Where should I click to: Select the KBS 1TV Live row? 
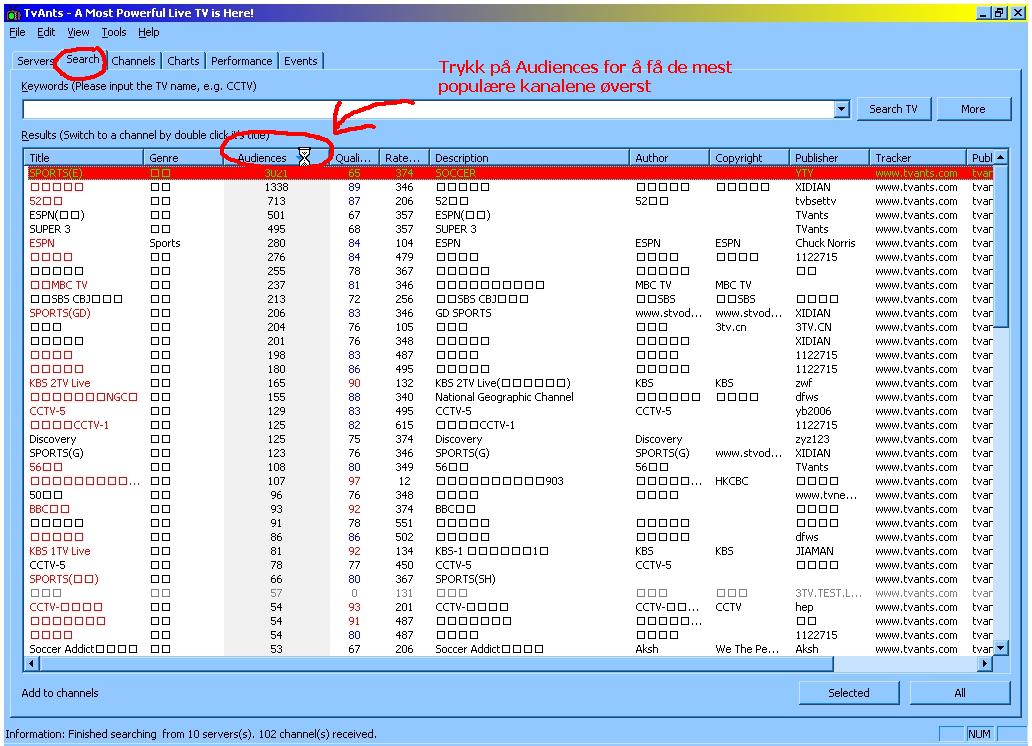click(509, 551)
